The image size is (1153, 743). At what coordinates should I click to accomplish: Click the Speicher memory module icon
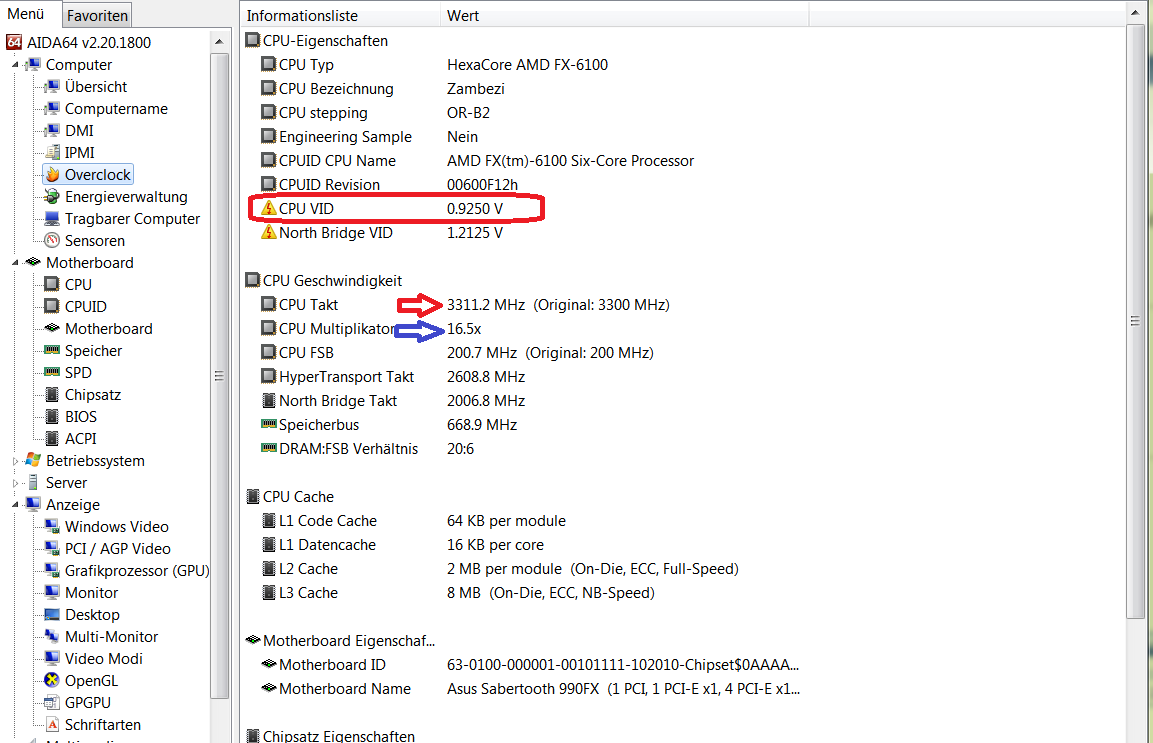52,350
